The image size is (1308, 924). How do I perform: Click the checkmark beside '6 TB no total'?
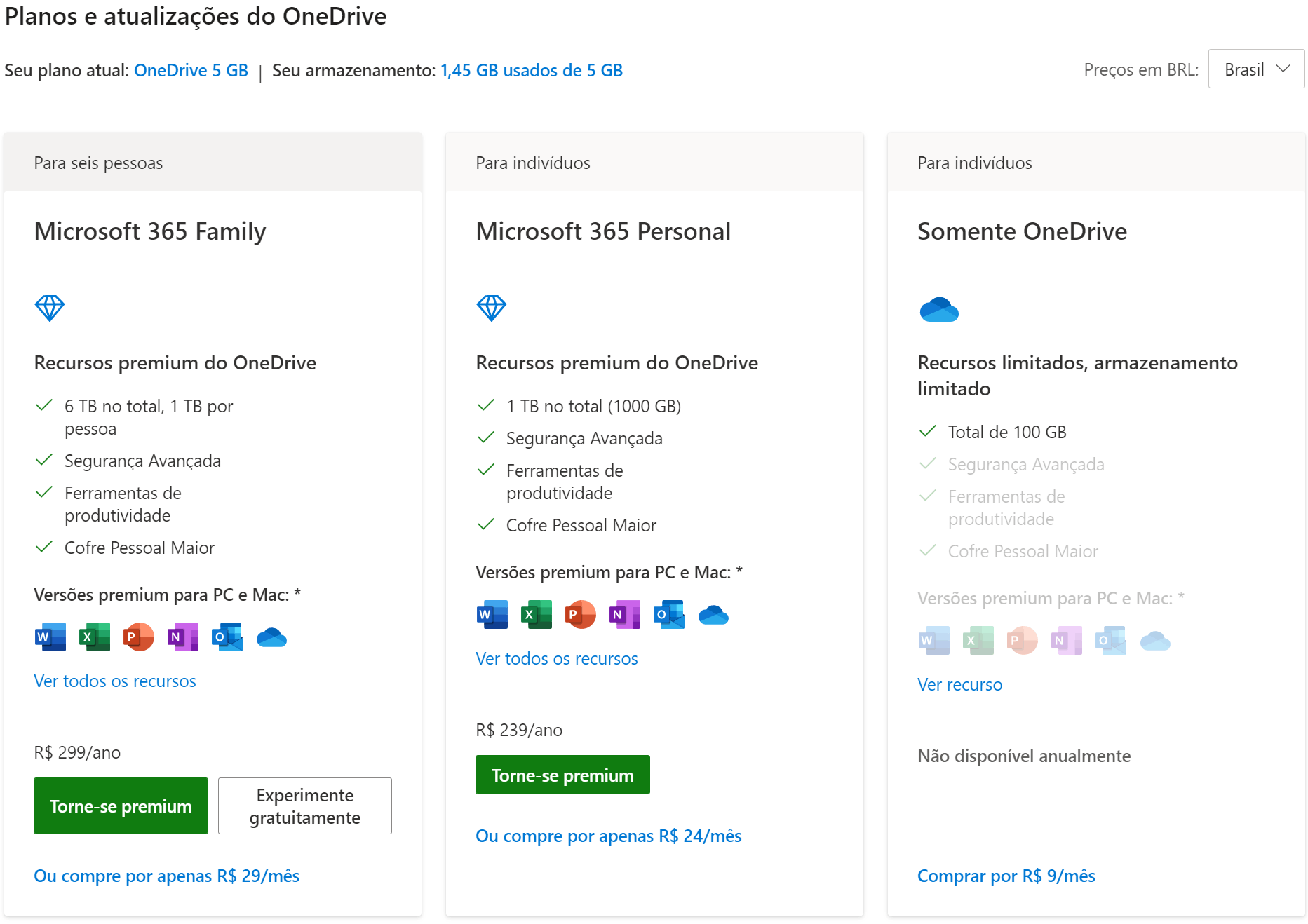click(x=44, y=405)
